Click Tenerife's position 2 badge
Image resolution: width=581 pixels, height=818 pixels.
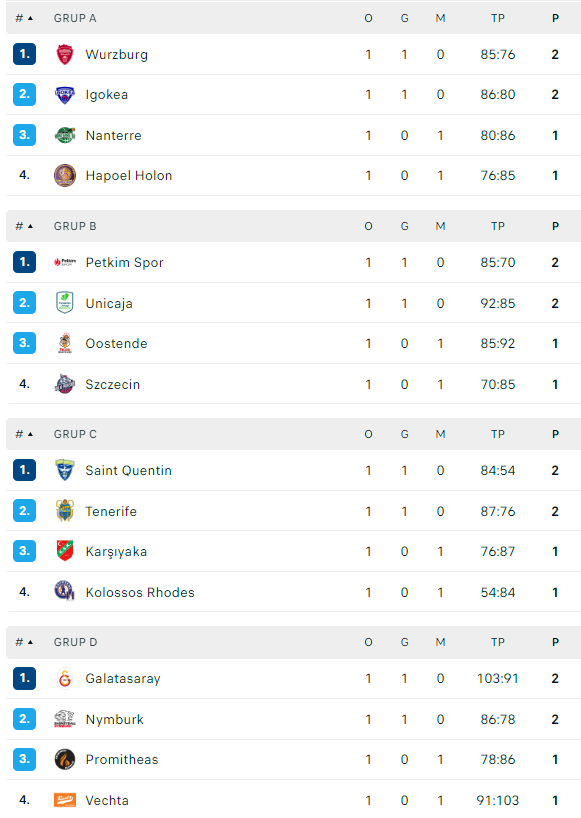25,511
